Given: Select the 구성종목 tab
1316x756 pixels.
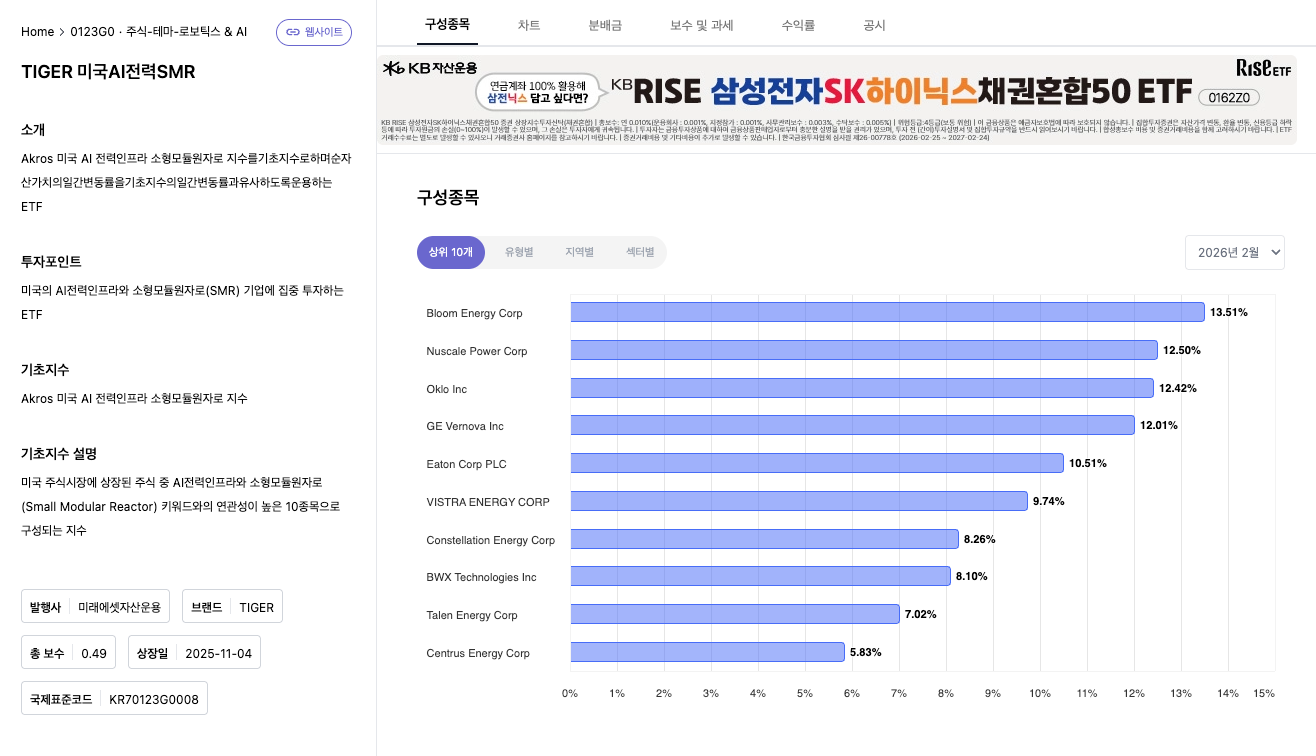Looking at the screenshot, I should click(x=447, y=24).
